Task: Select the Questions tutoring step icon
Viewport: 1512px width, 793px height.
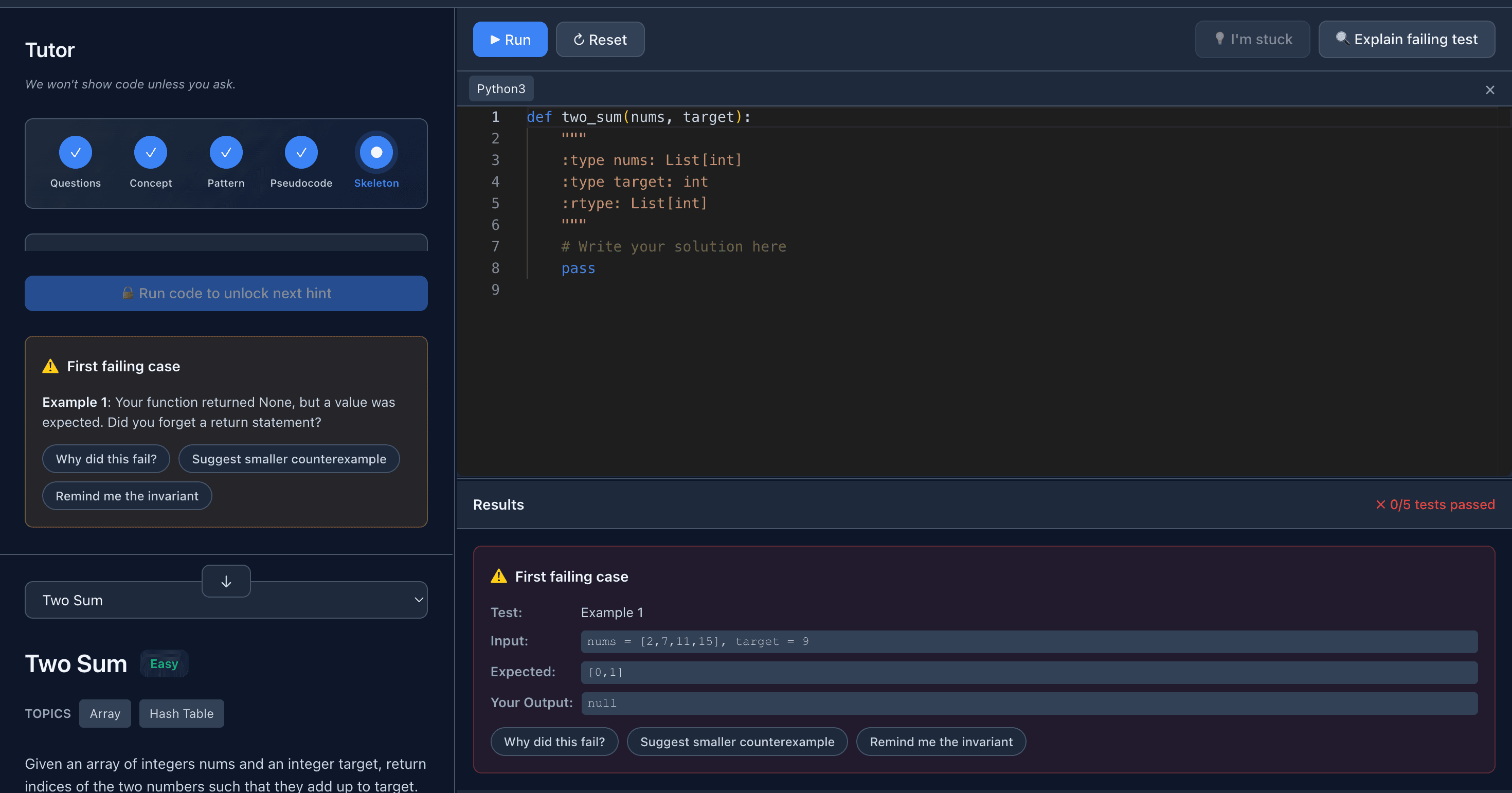Action: pyautogui.click(x=75, y=152)
